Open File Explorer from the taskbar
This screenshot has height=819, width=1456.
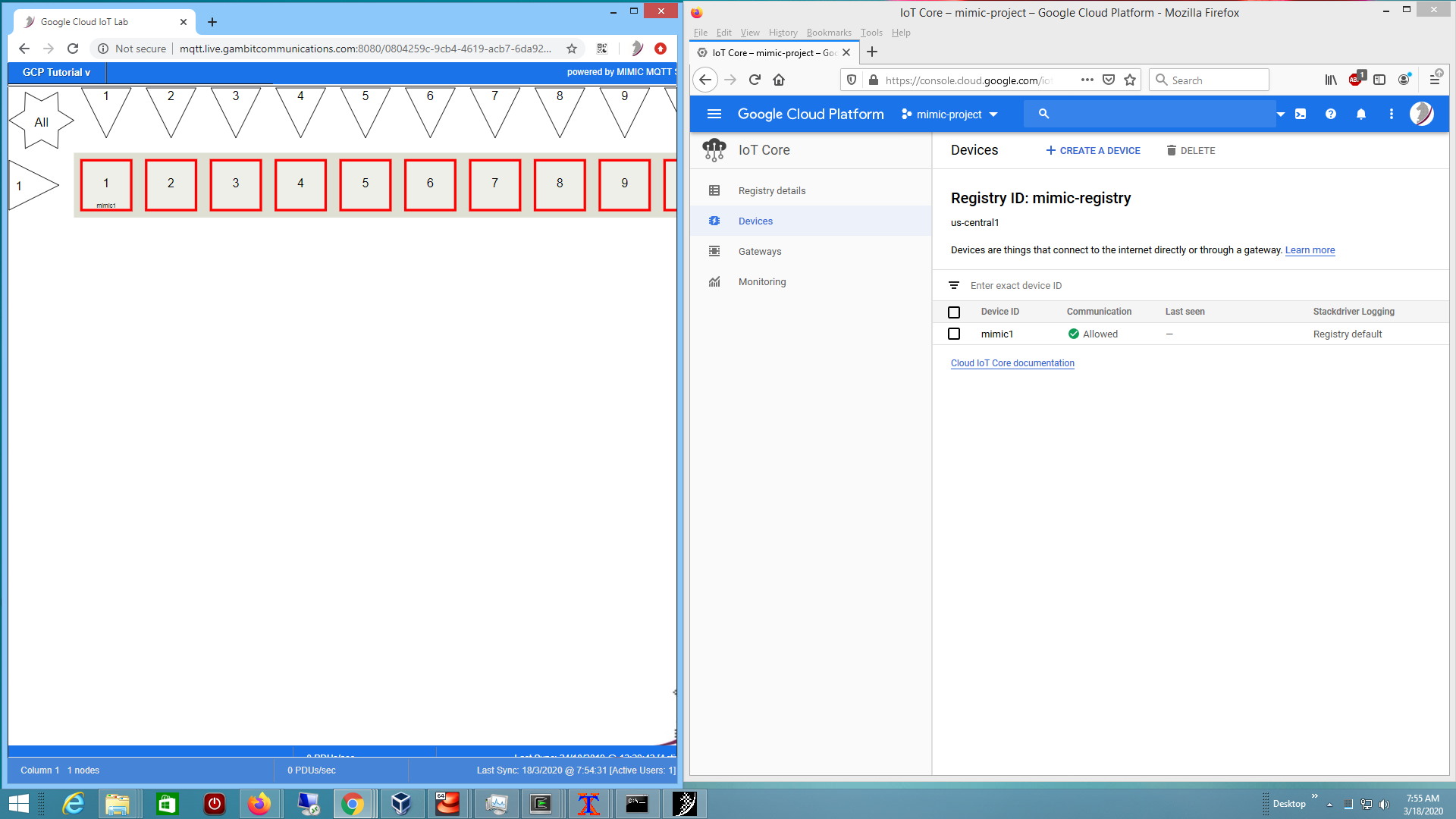click(x=118, y=804)
